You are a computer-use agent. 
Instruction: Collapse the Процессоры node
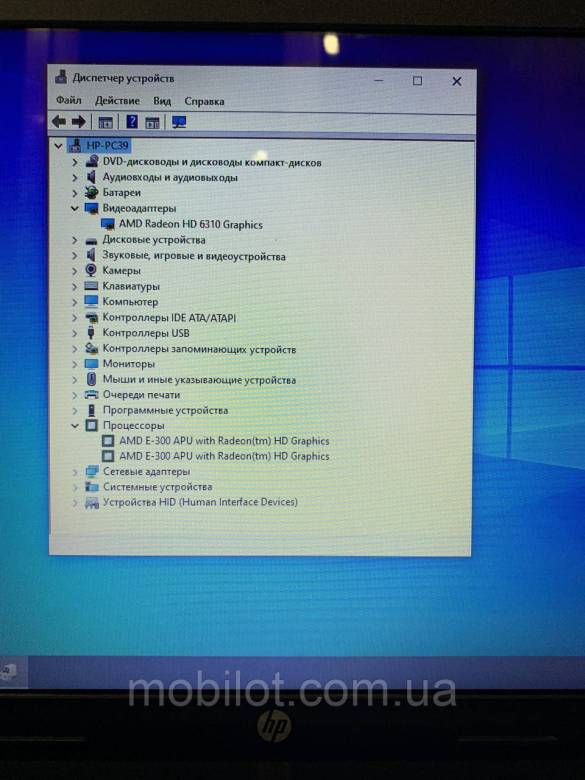pyautogui.click(x=75, y=426)
